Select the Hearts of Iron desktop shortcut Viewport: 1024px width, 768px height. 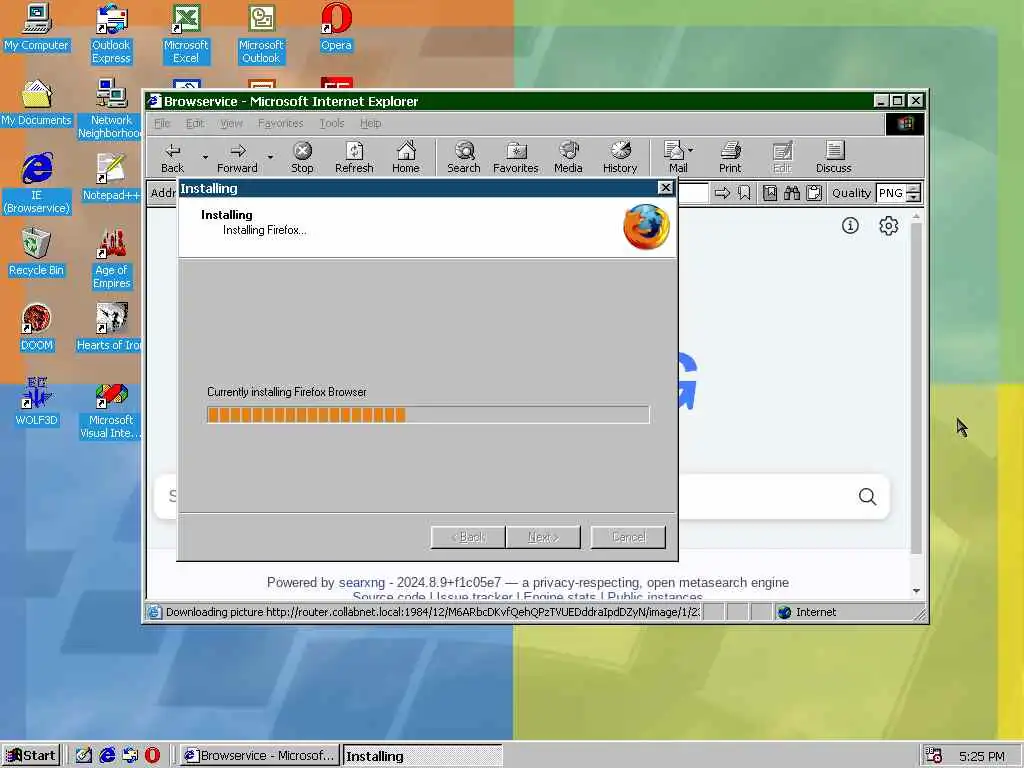[111, 327]
